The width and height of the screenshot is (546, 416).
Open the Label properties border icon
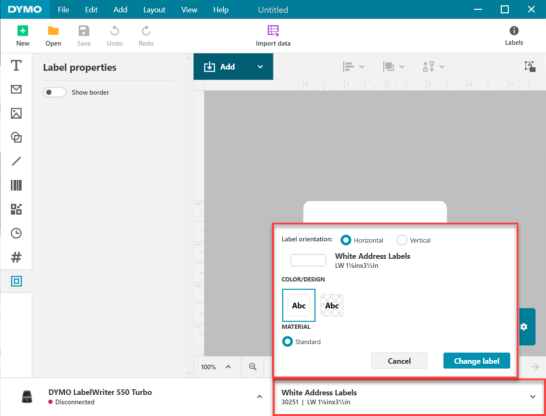coord(16,281)
